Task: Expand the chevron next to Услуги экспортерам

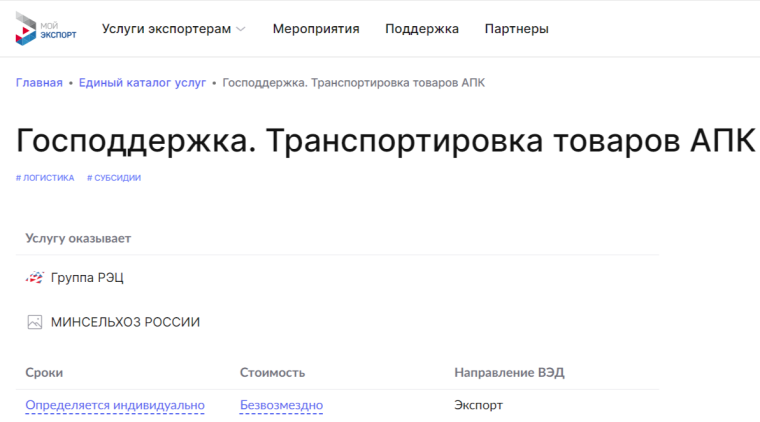Action: pyautogui.click(x=241, y=30)
